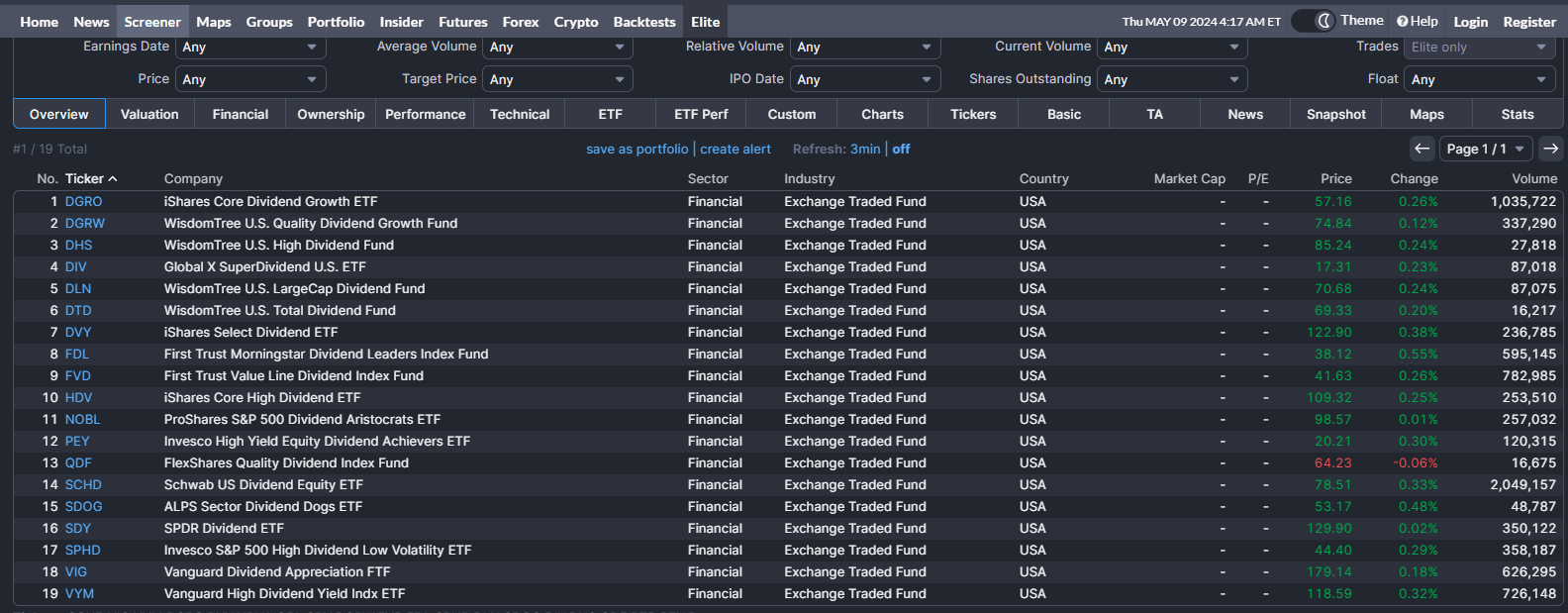Switch to the Performance tab
The width and height of the screenshot is (1568, 613).
coord(426,114)
